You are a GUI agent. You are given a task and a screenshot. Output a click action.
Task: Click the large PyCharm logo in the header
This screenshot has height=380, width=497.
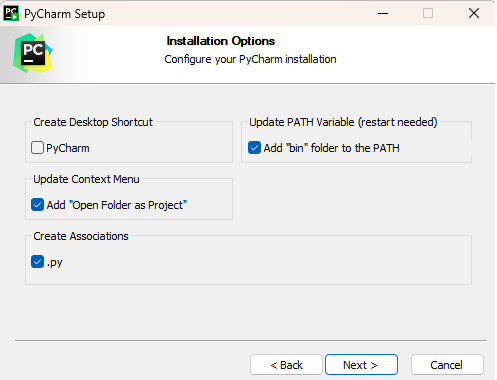33,53
